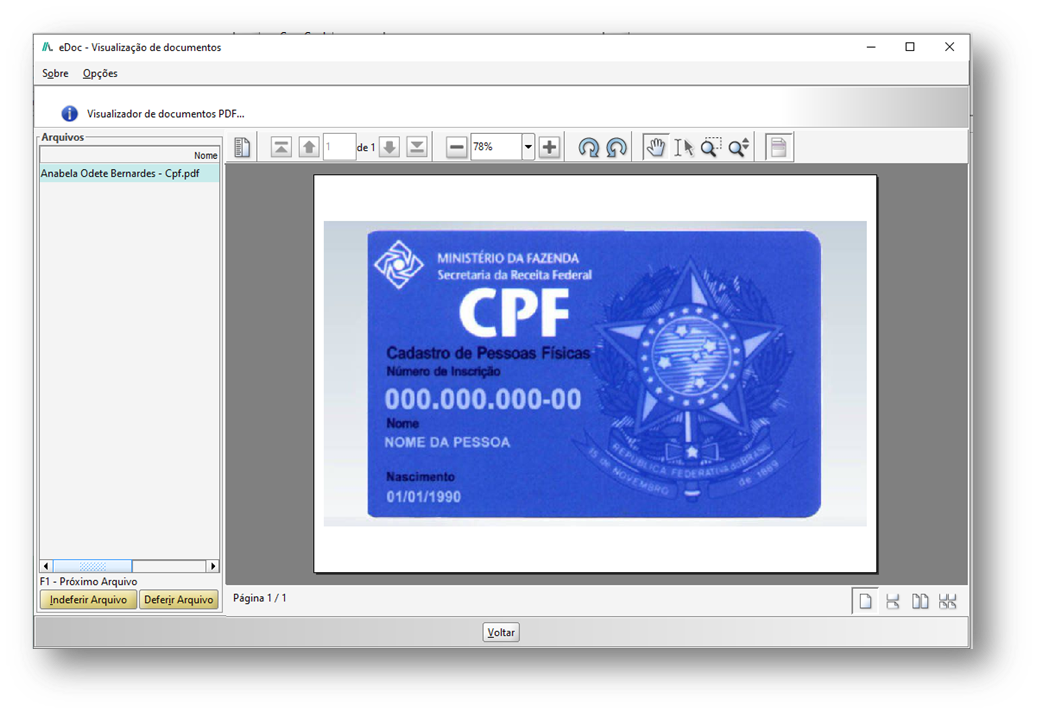Rotate the document counter-clockwise
The width and height of the screenshot is (1038, 714).
click(x=616, y=147)
